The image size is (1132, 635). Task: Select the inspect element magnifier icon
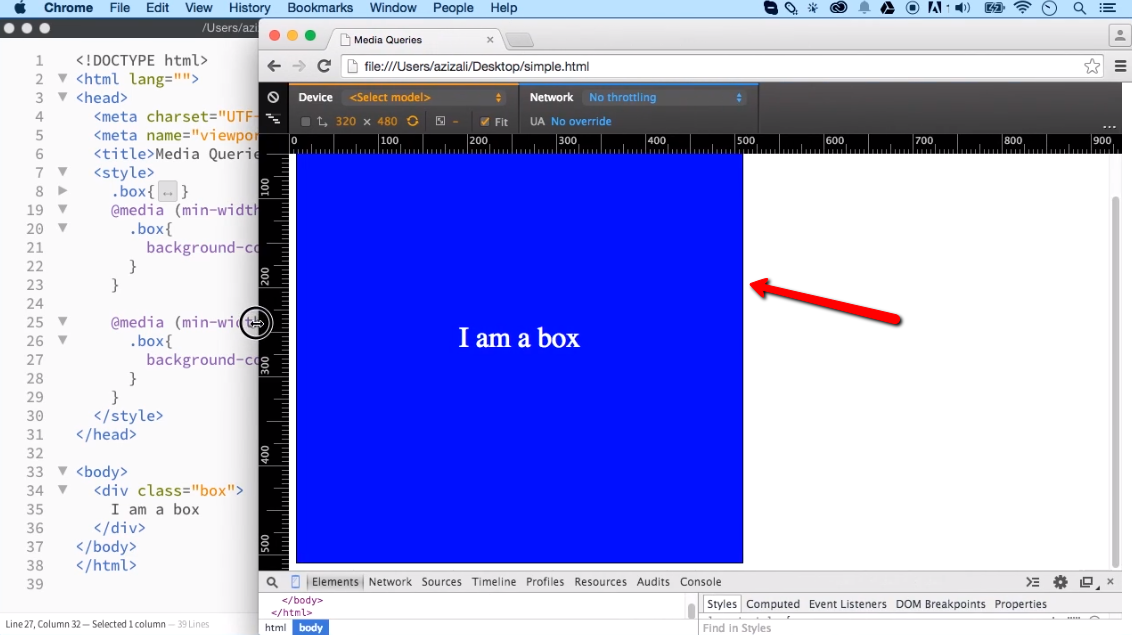[271, 581]
